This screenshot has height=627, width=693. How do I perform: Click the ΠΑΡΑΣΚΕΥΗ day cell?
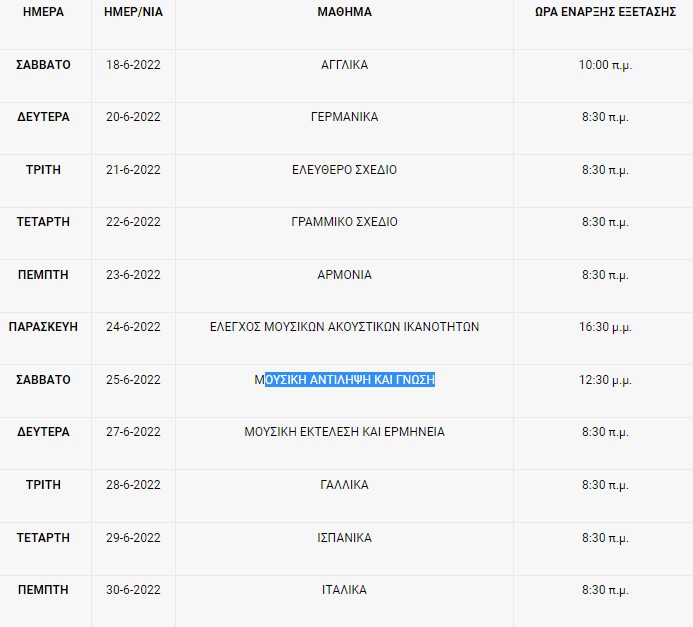[x=43, y=327]
